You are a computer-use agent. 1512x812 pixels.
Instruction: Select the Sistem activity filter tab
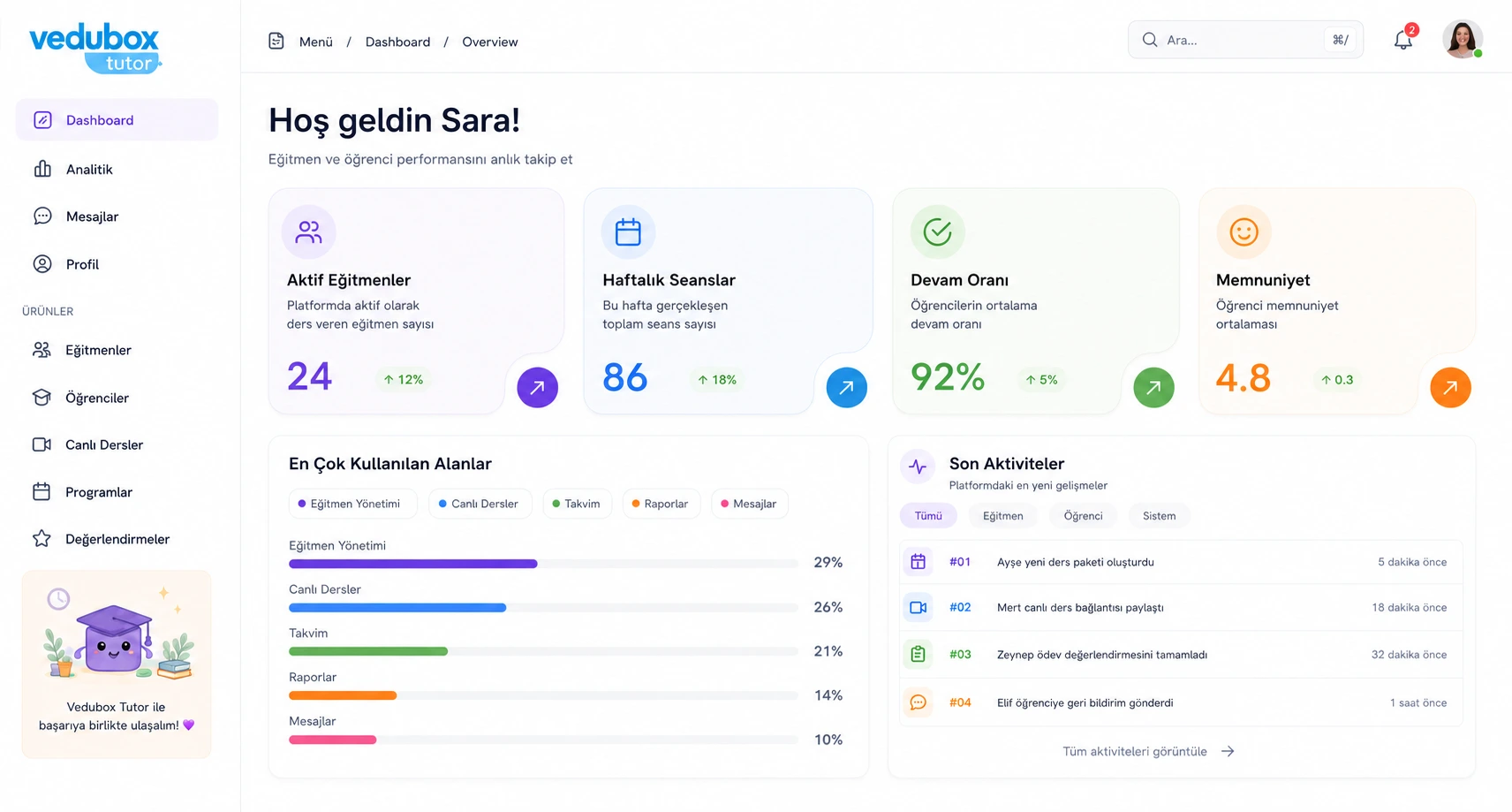1159,516
